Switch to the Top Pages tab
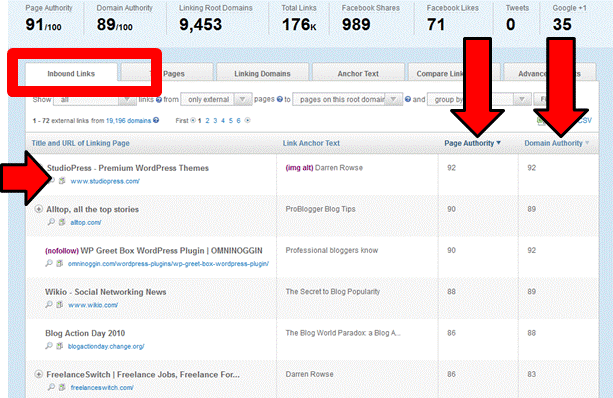The width and height of the screenshot is (613, 398). point(167,74)
